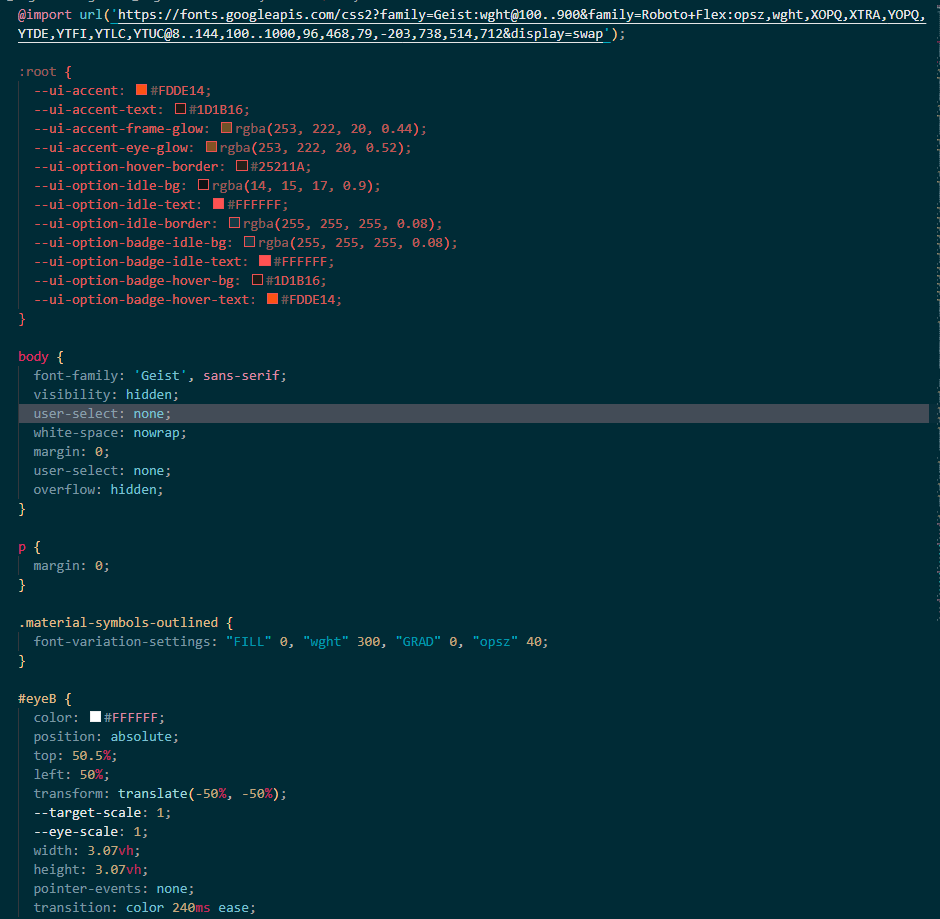This screenshot has height=919, width=940.
Task: Click the --ui-option-badge-hover-text property name
Action: [141, 300]
